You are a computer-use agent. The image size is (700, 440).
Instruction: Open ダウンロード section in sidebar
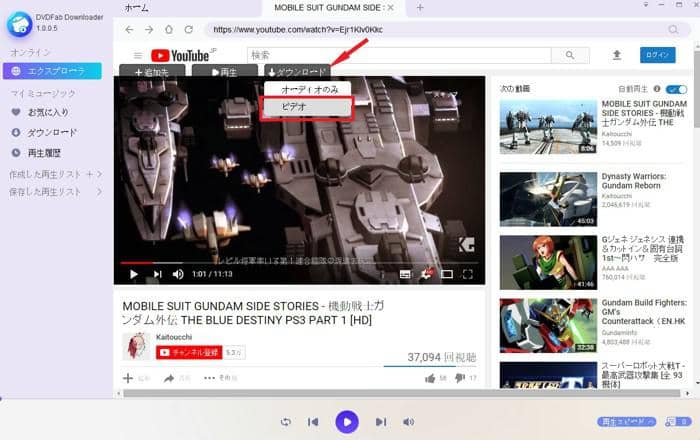pos(52,133)
